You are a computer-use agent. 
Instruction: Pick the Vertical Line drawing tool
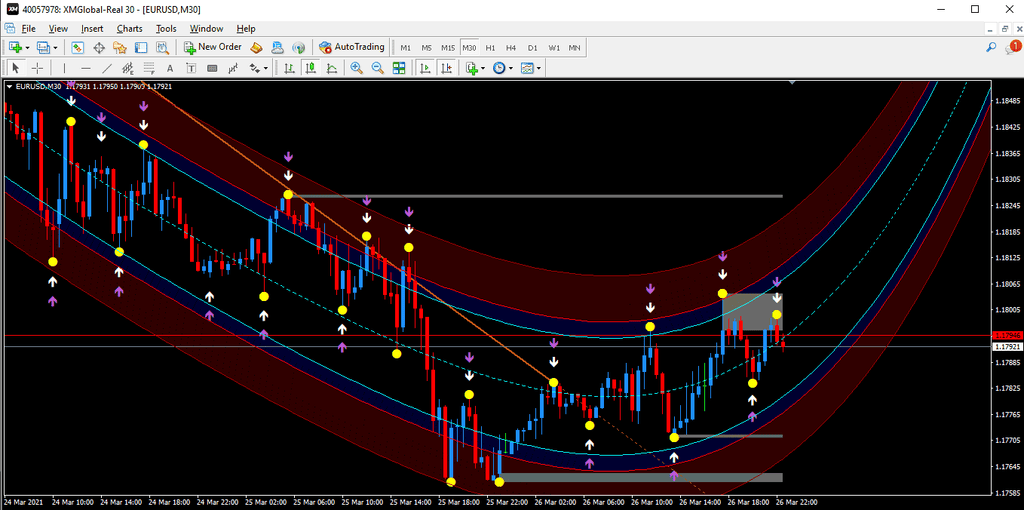pyautogui.click(x=64, y=68)
